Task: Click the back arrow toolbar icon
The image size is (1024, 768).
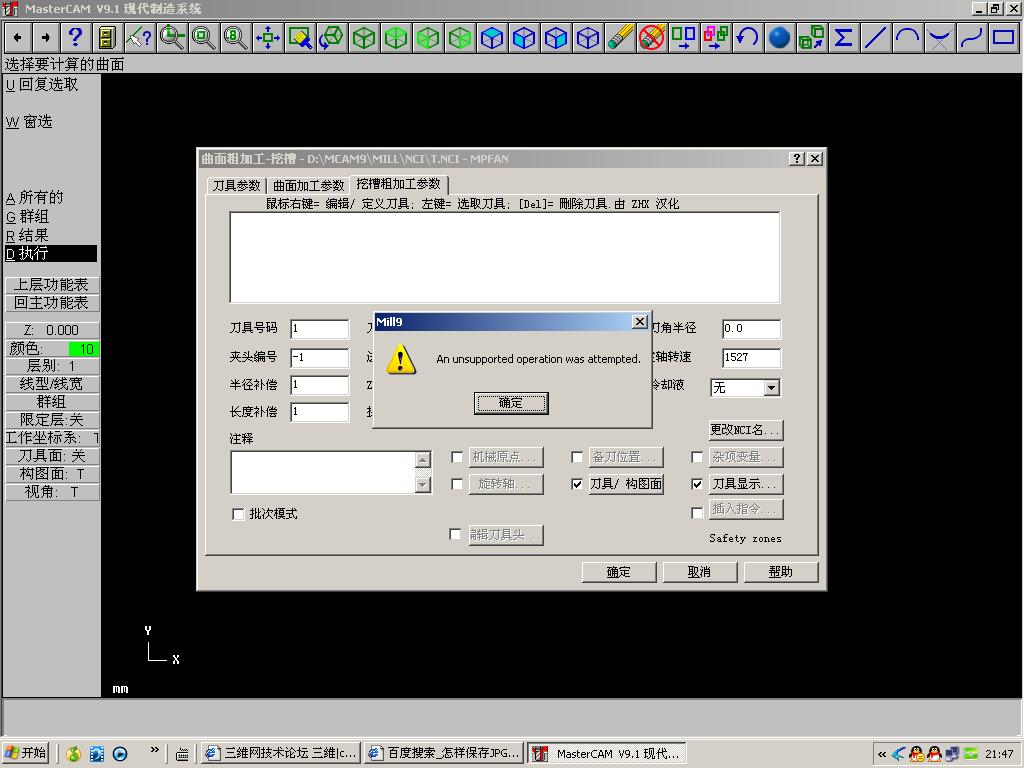Action: pos(18,38)
